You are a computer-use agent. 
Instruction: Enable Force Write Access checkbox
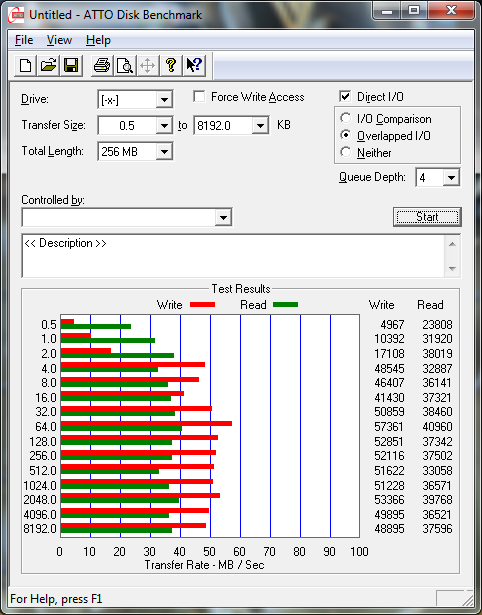(199, 96)
